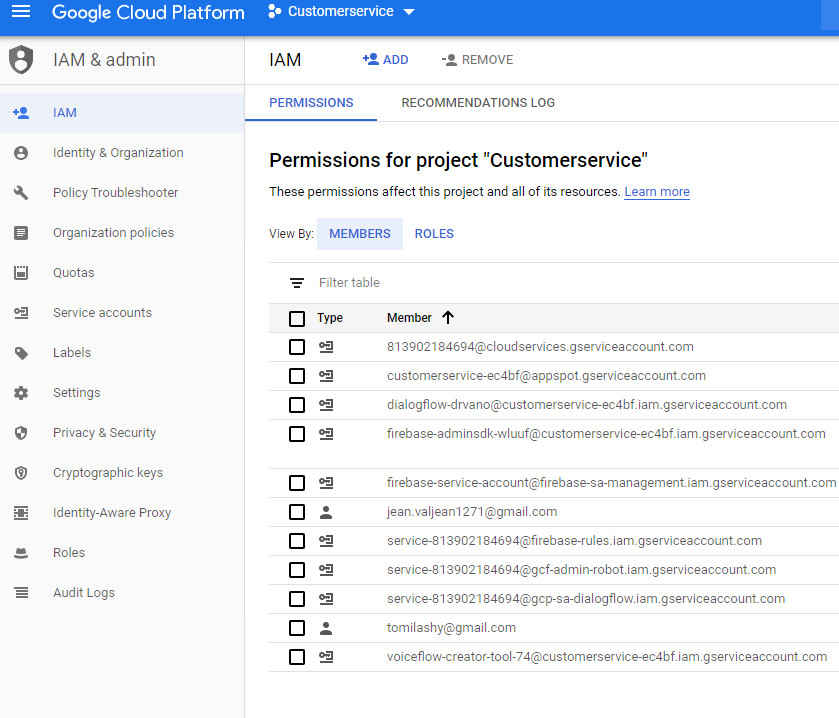This screenshot has width=839, height=718.
Task: Check the jean.valjean1271@gmail.com checkbox
Action: (297, 512)
